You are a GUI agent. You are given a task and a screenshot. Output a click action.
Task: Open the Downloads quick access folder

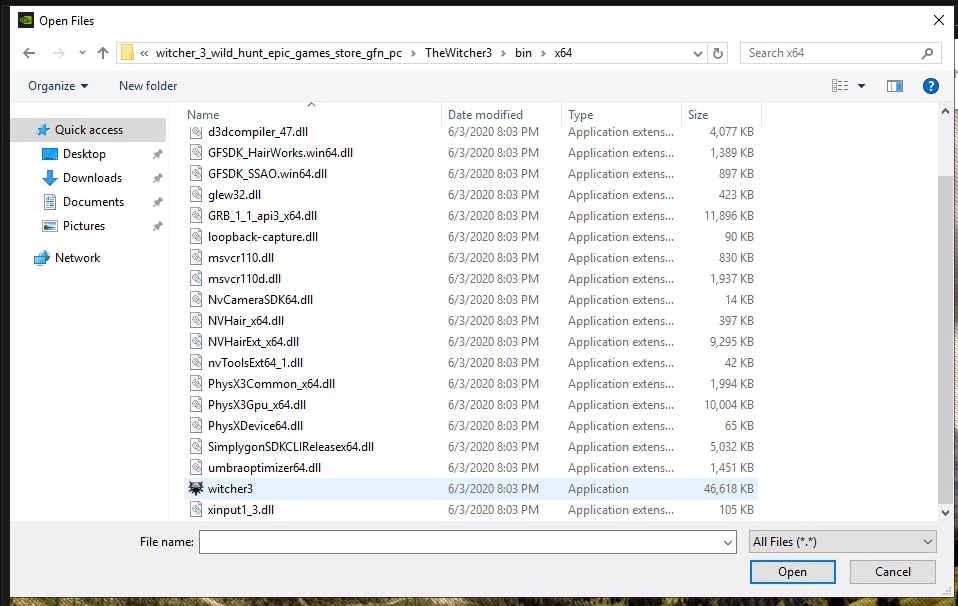92,178
